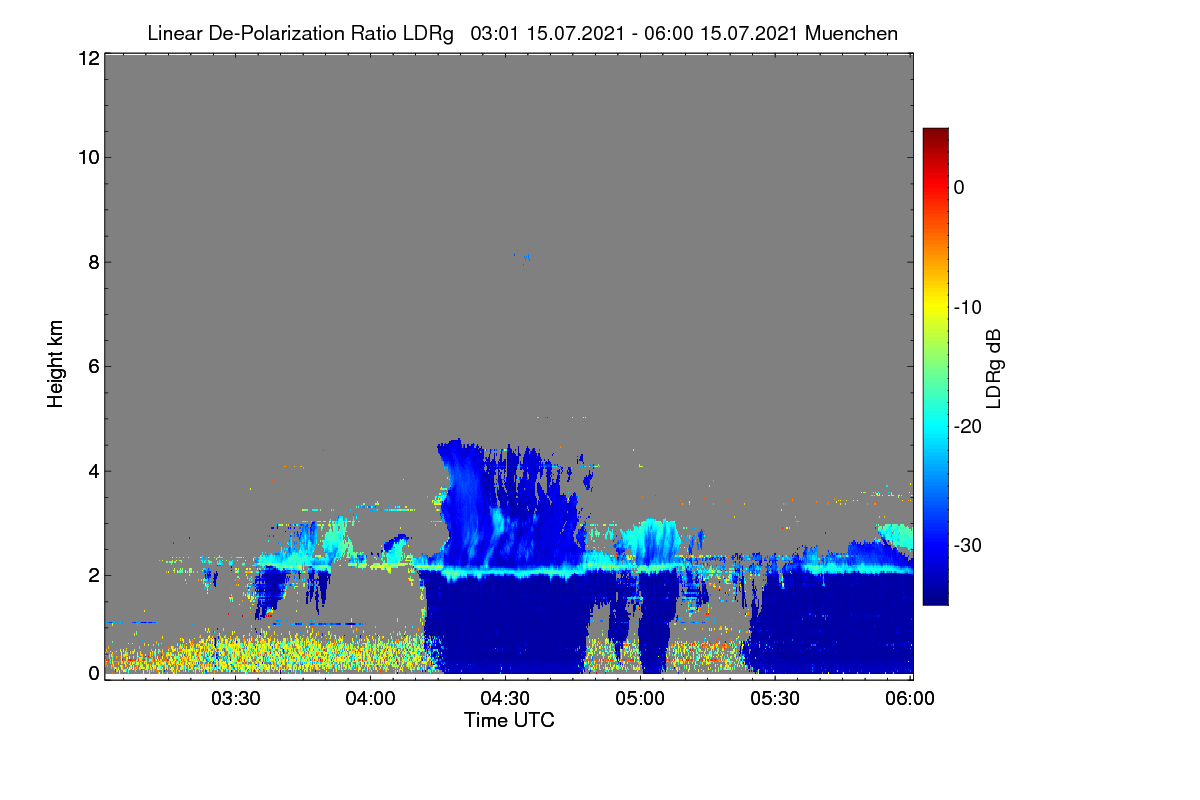Click the 'Time UTC' x-axis label

509,720
